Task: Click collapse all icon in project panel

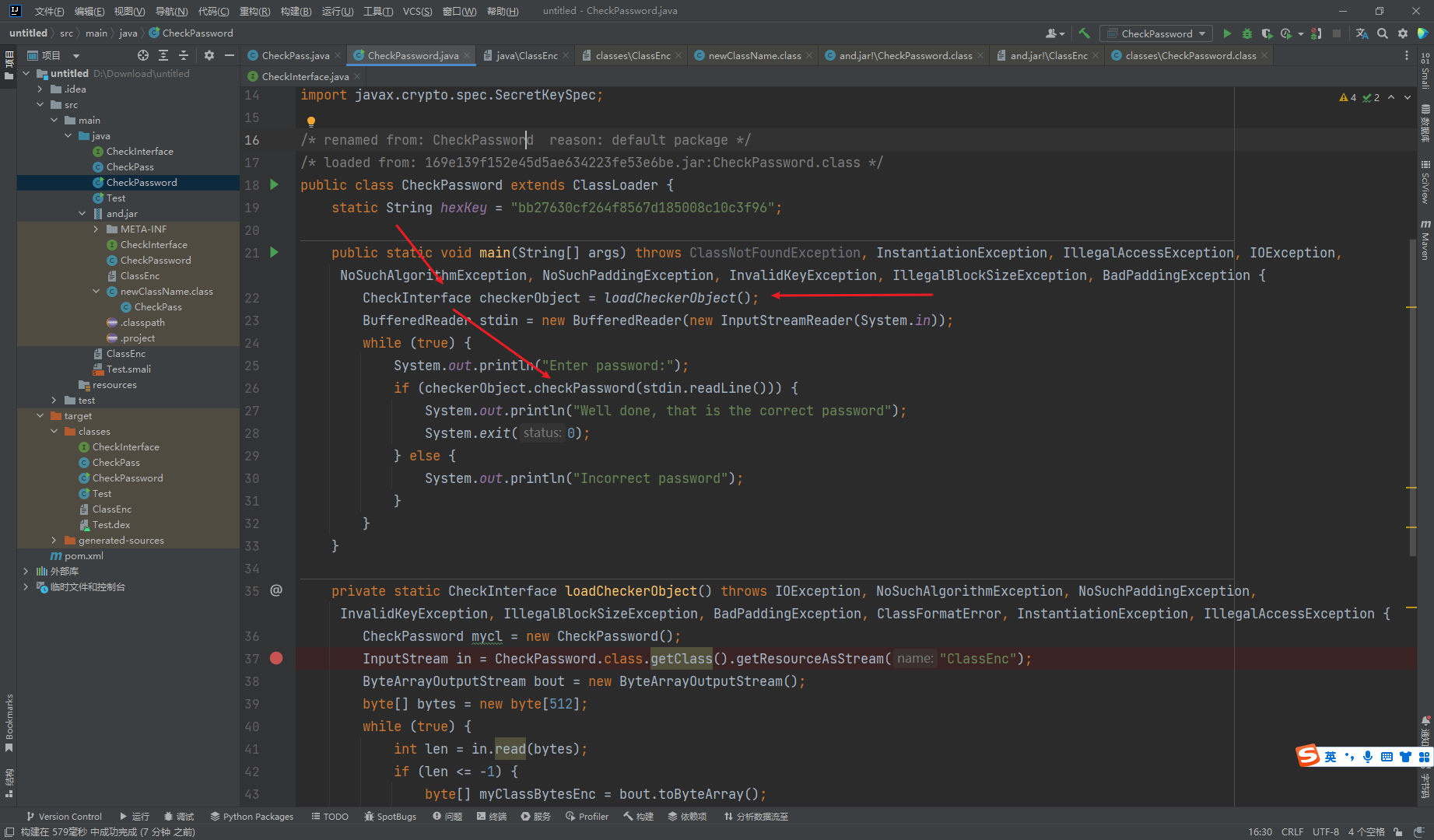Action: click(184, 55)
